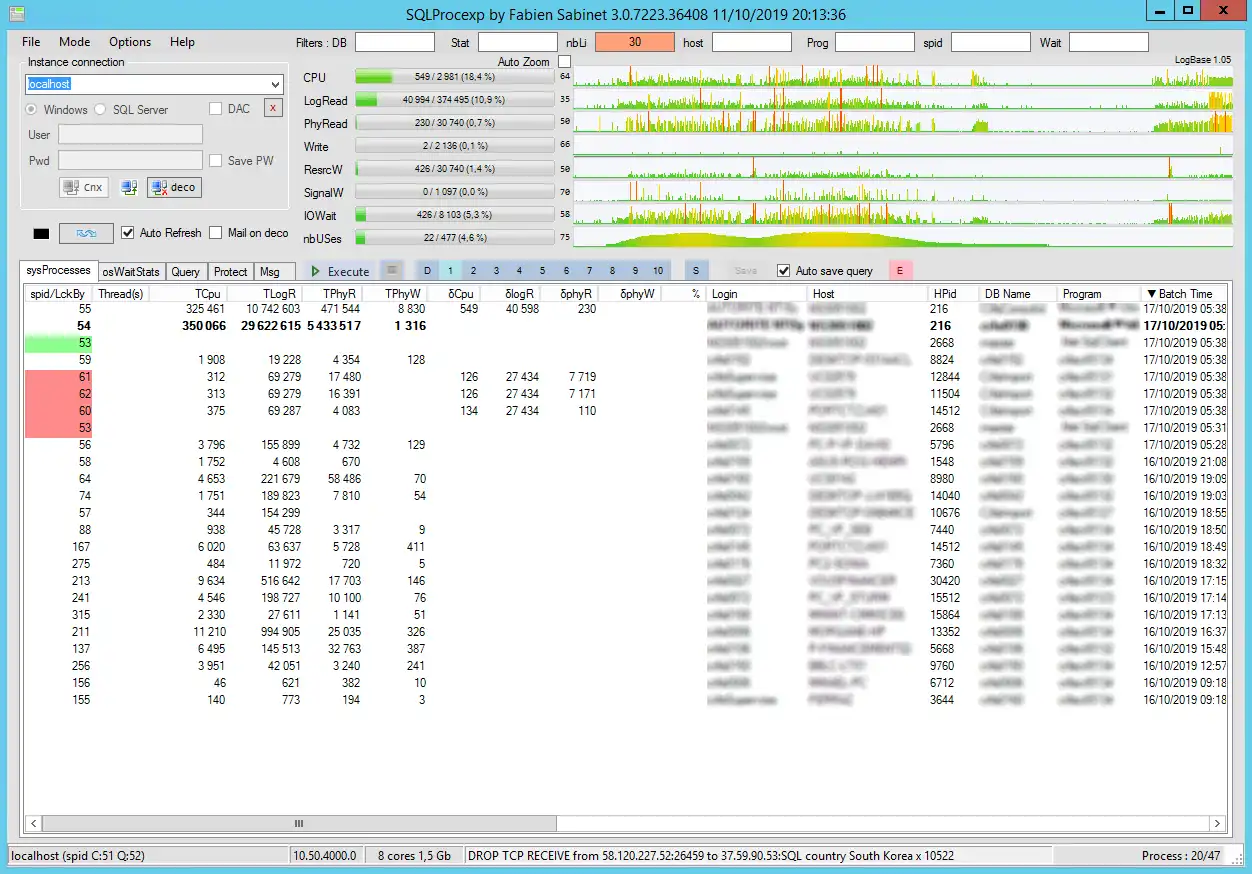Click the LogRead progress bar
This screenshot has height=874, width=1252.
pyautogui.click(x=454, y=100)
